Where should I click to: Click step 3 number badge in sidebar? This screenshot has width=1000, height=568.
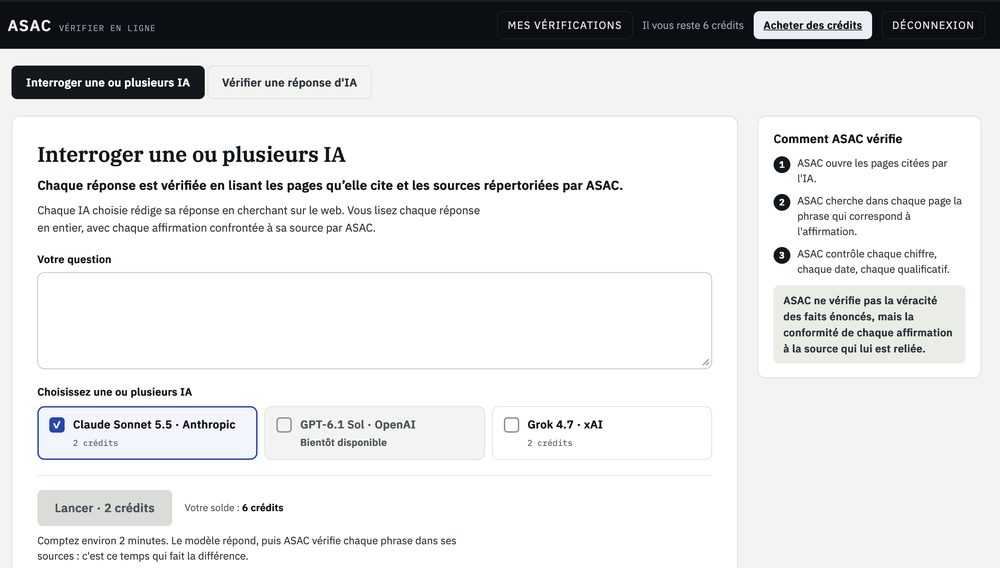pyautogui.click(x=782, y=256)
